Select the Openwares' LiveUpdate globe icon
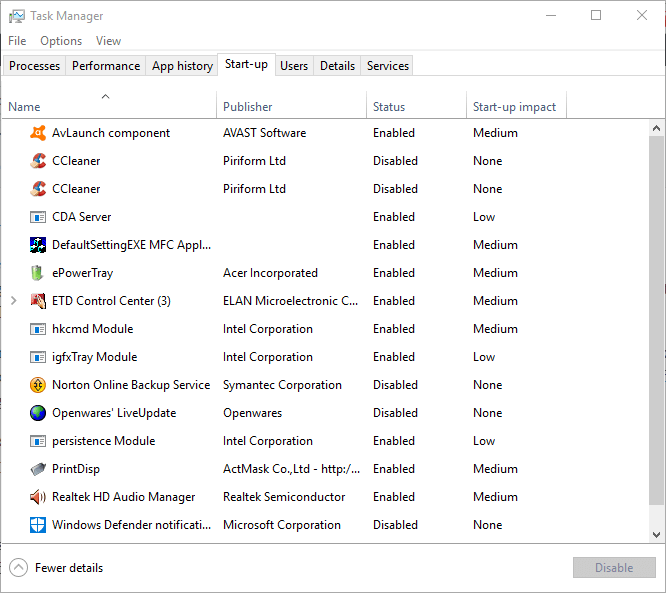The width and height of the screenshot is (666, 593). [38, 413]
